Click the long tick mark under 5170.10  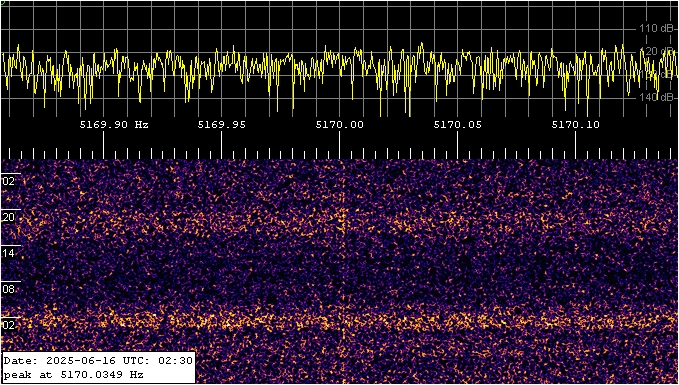(576, 145)
